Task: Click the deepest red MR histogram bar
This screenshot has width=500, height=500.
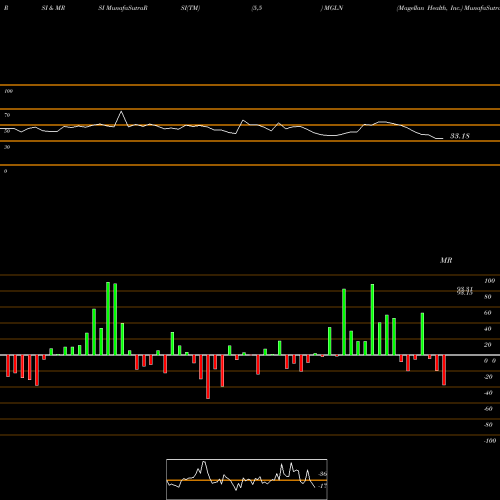Action: click(208, 377)
